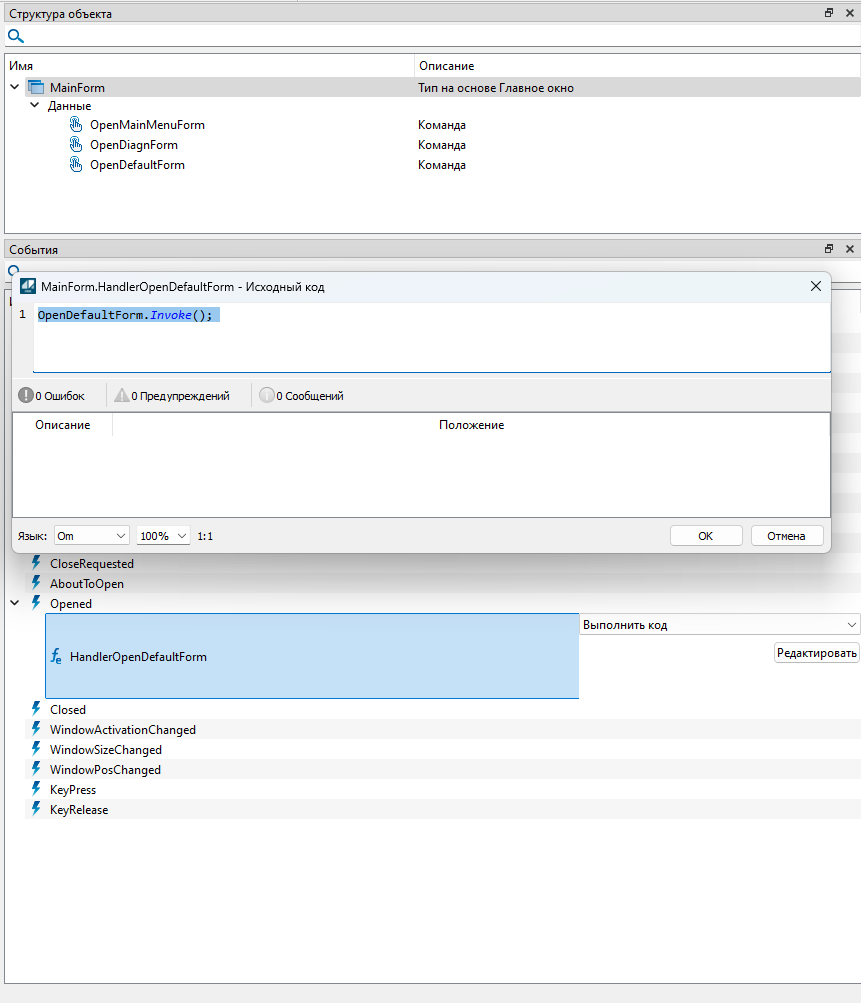Viewport: 861px width, 1003px height.
Task: Toggle the 0 Ошибок error filter
Action: pyautogui.click(x=52, y=396)
